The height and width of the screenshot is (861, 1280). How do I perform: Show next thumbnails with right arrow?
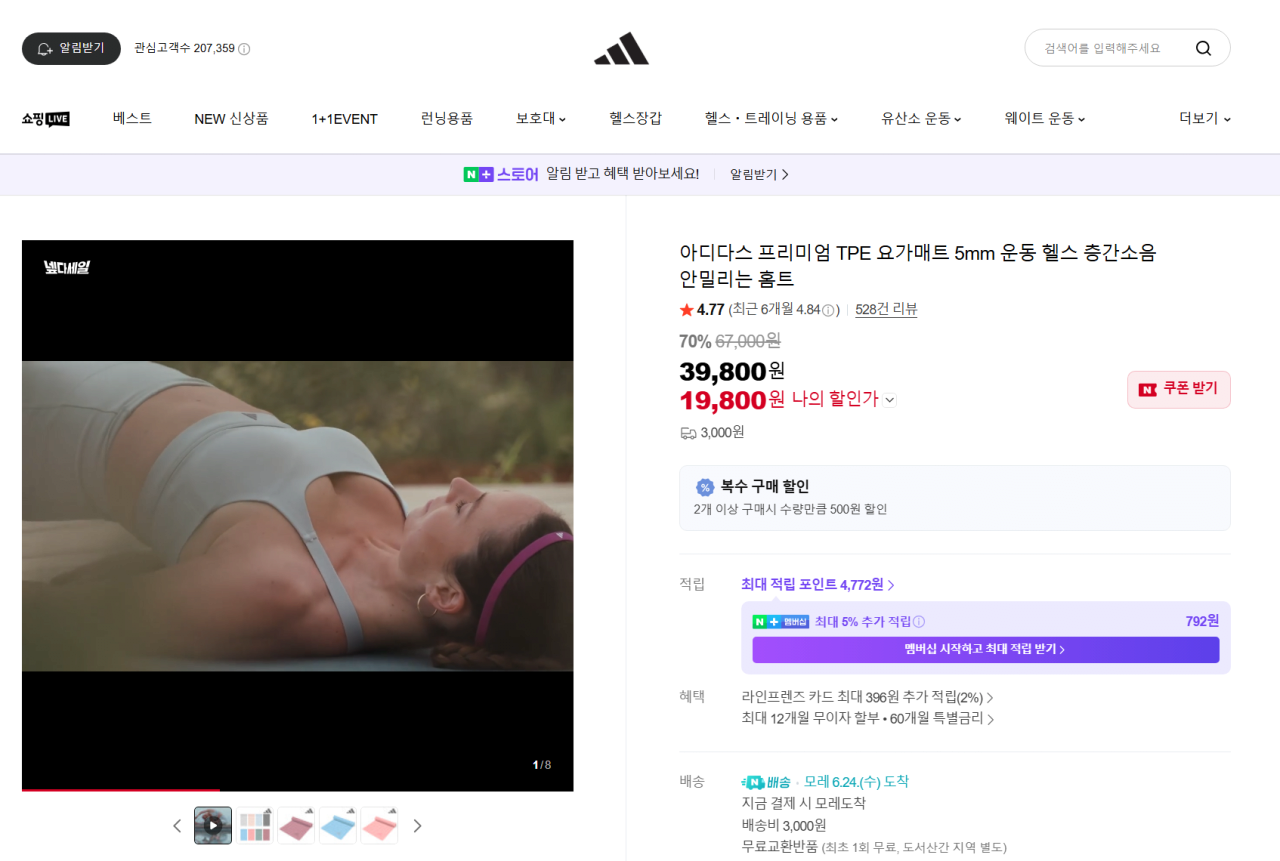click(x=418, y=826)
